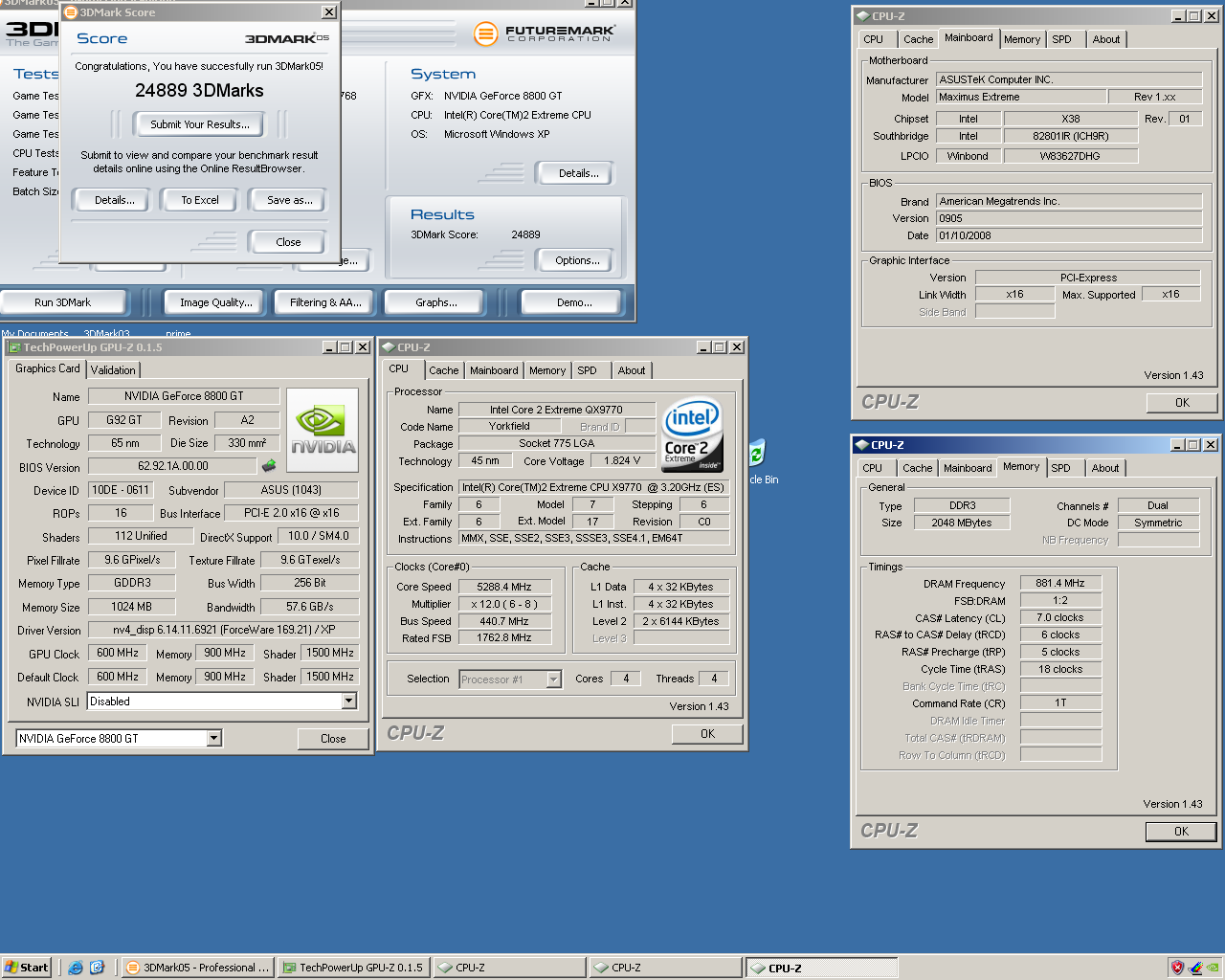Viewport: 1225px width, 980px height.
Task: Click the Quick Launch icon right of Internet Explorer
Action: click(x=97, y=968)
